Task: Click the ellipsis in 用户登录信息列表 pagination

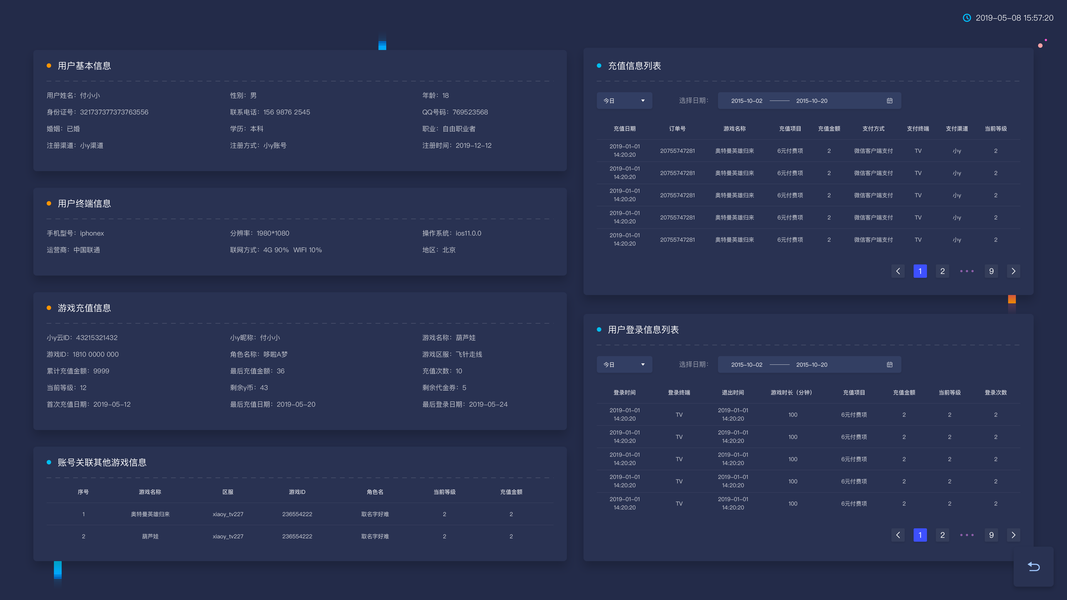Action: (967, 535)
